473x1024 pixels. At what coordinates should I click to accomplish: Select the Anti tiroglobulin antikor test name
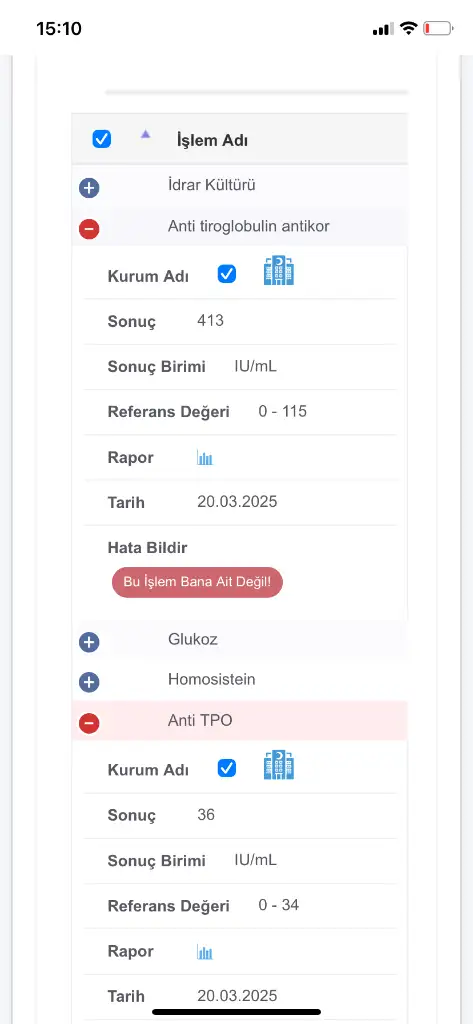(x=248, y=226)
